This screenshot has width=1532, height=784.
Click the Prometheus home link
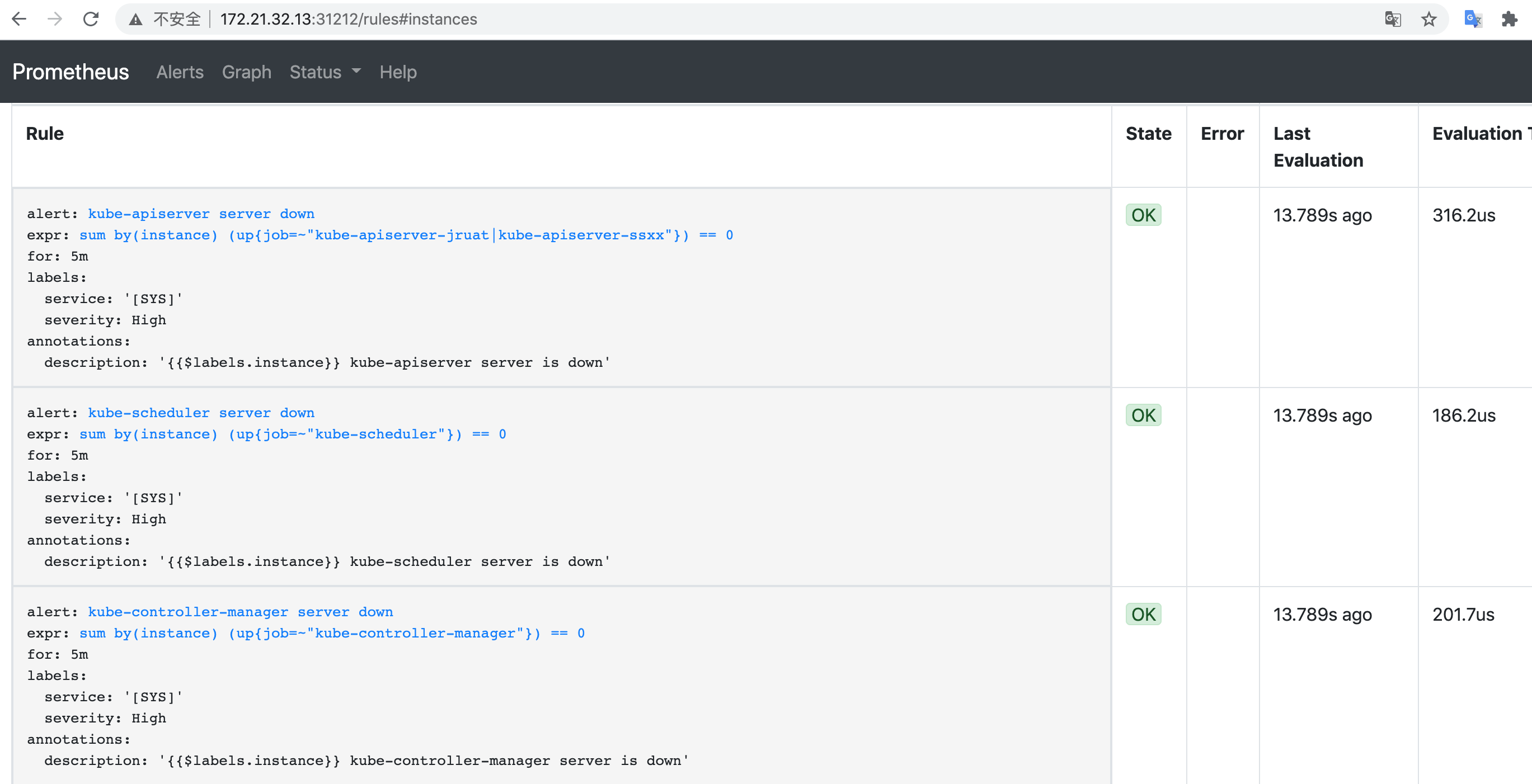(70, 72)
